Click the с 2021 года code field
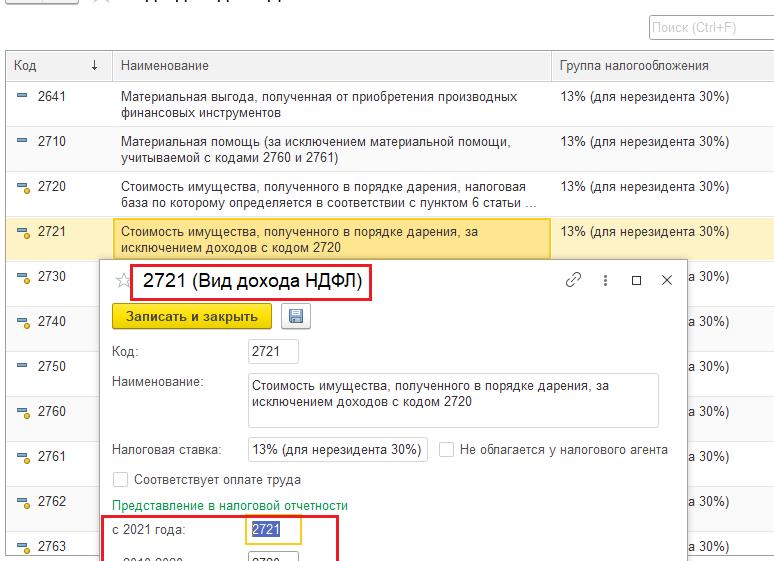This screenshot has height=561, width=774. 273,529
